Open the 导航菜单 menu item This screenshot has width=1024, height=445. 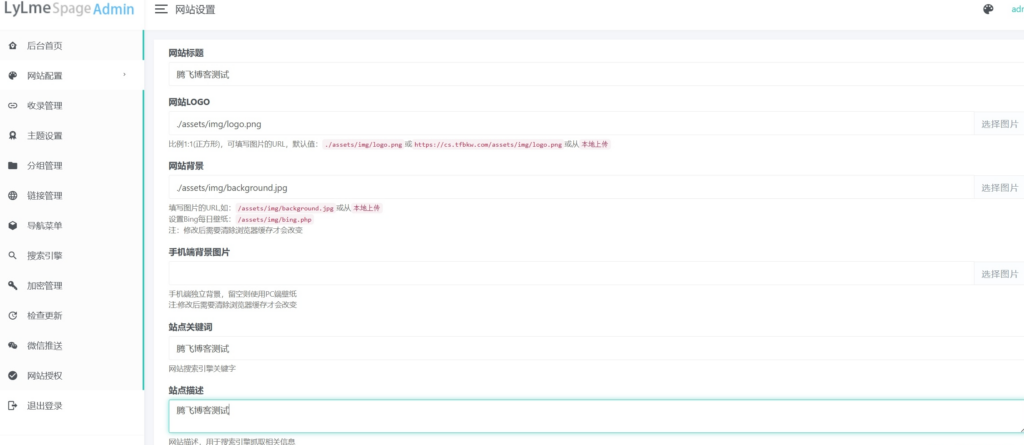pyautogui.click(x=44, y=226)
